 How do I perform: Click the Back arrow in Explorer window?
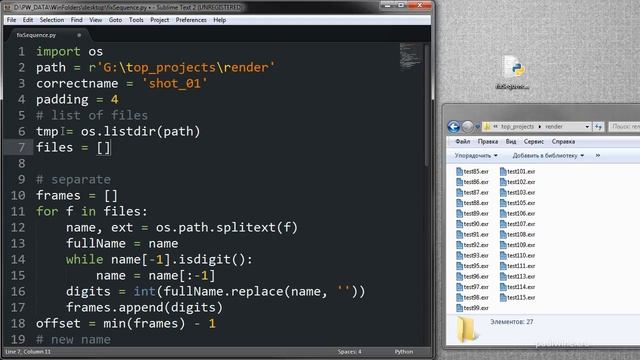click(453, 127)
